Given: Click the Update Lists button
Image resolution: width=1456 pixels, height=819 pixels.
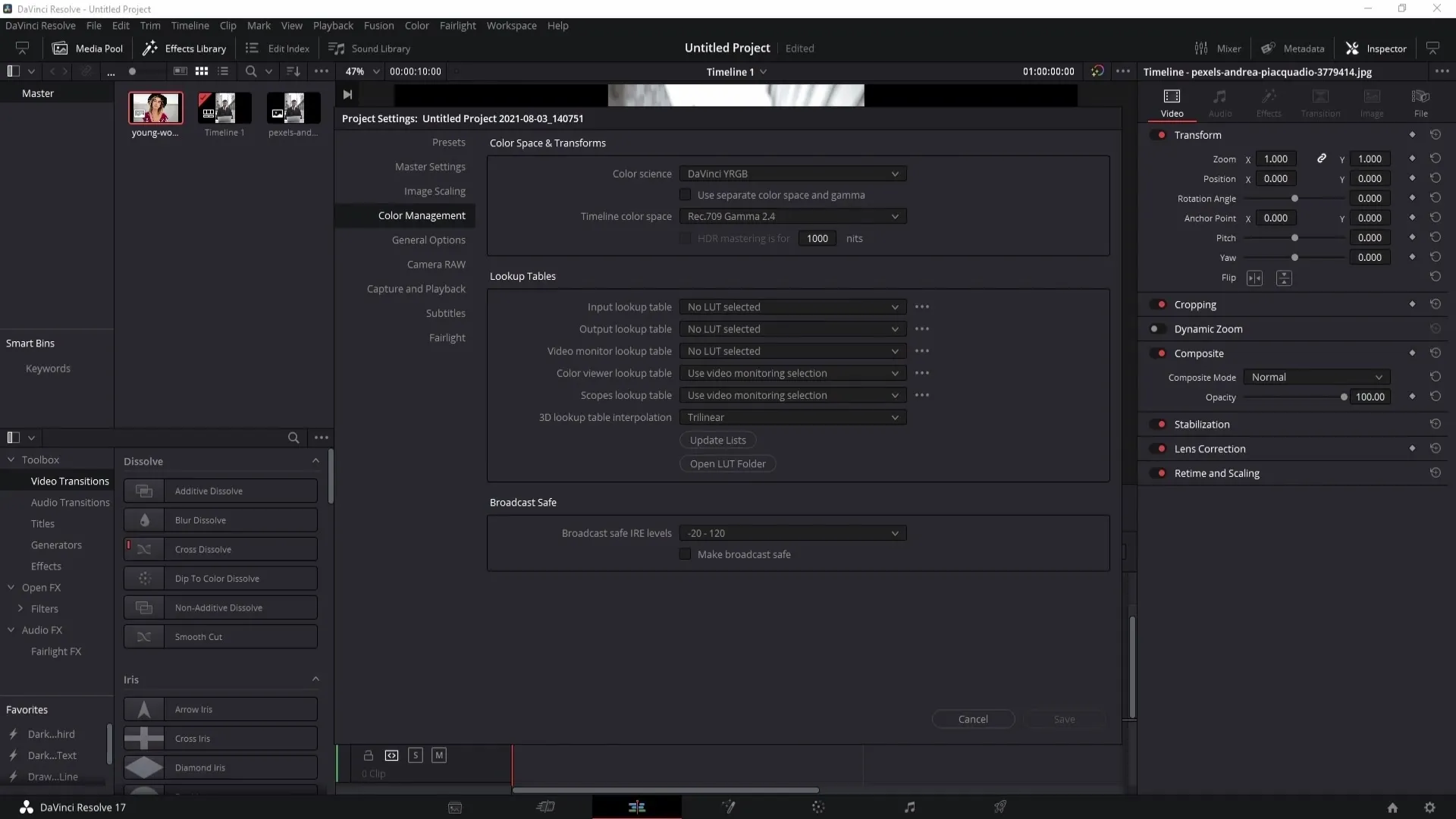Looking at the screenshot, I should (x=718, y=440).
